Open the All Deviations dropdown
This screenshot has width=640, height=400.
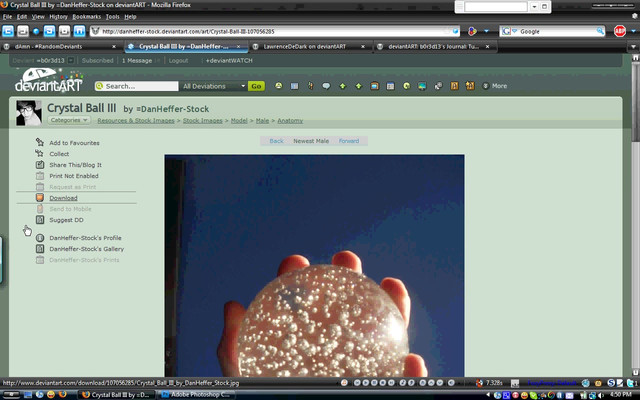click(x=213, y=86)
